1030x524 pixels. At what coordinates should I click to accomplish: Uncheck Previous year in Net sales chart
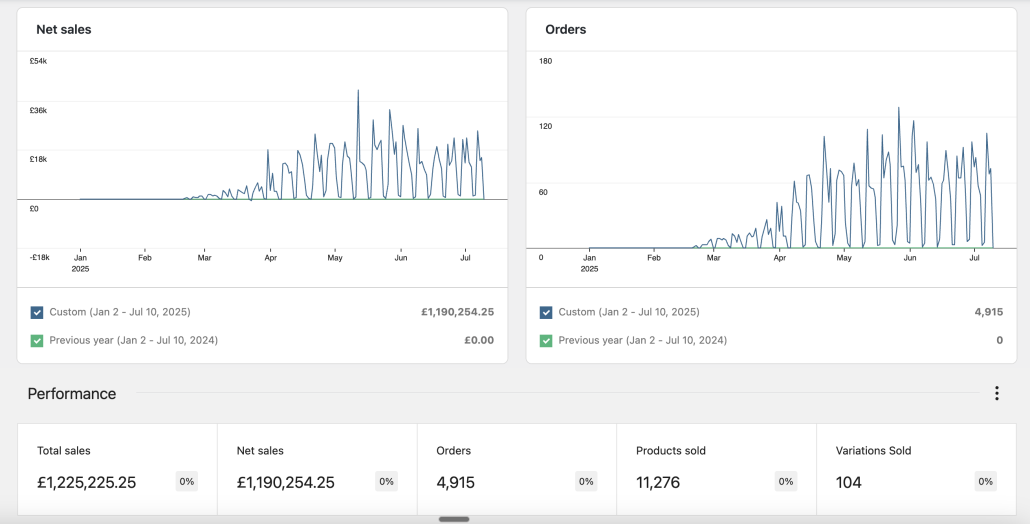point(37,341)
